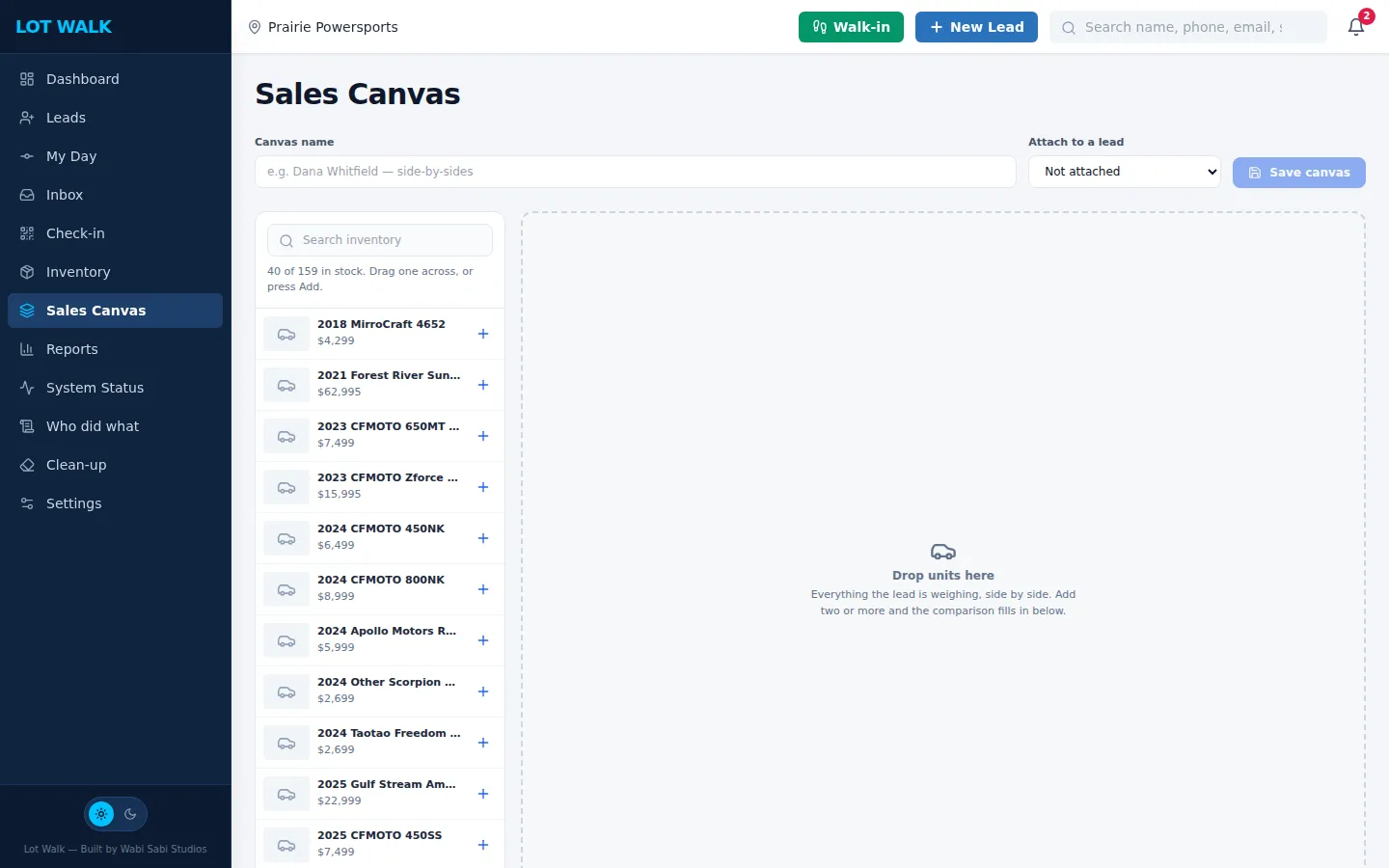Viewport: 1389px width, 868px height.
Task: Click 2021 Forest River price $62,995
Action: [x=340, y=392]
